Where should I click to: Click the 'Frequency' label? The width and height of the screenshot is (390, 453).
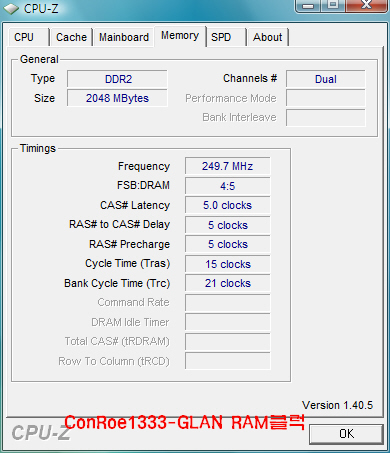[x=144, y=166]
